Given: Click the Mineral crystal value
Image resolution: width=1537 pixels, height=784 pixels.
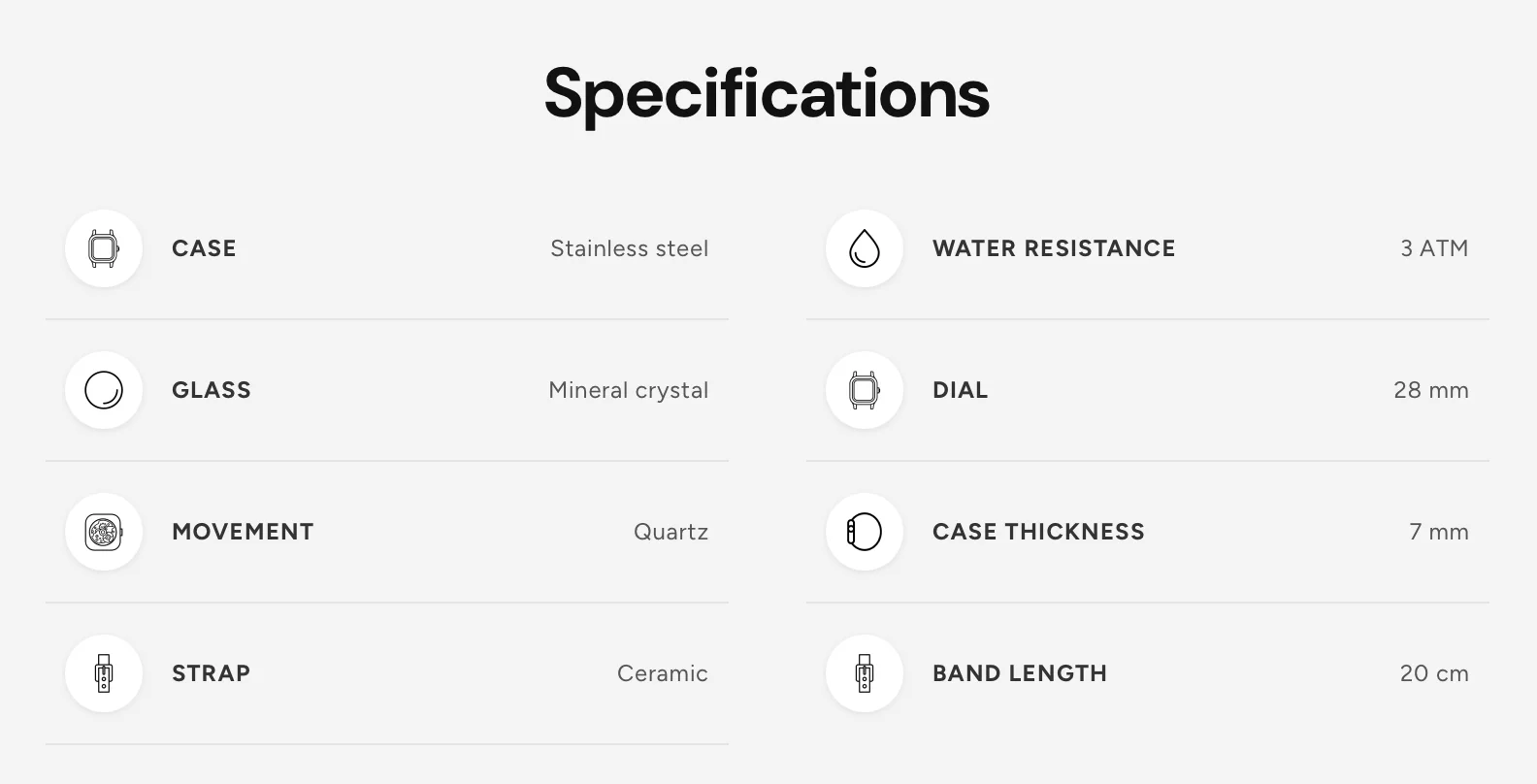Looking at the screenshot, I should pyautogui.click(x=628, y=390).
